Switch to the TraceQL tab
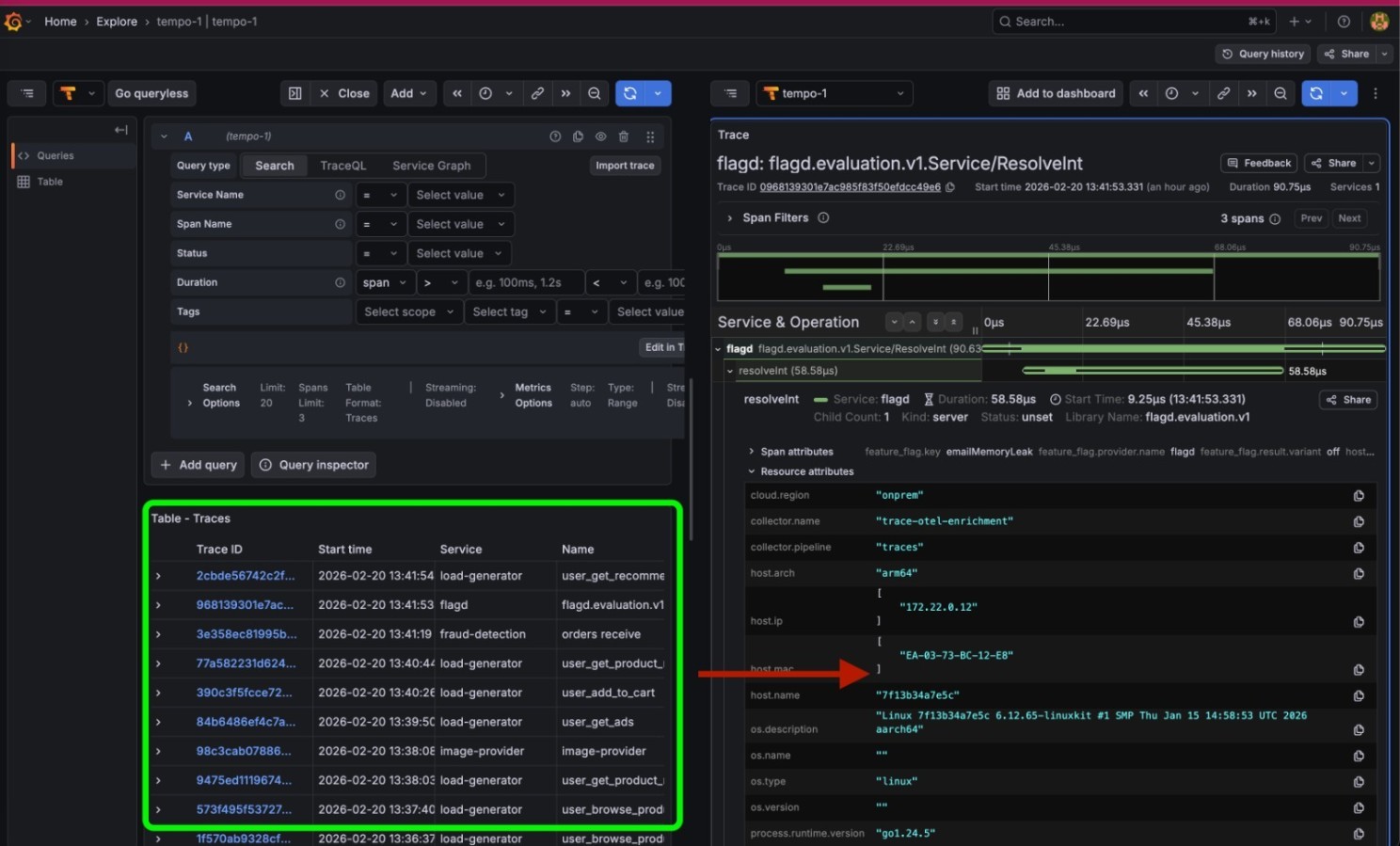The height and width of the screenshot is (846, 1400). [x=342, y=166]
